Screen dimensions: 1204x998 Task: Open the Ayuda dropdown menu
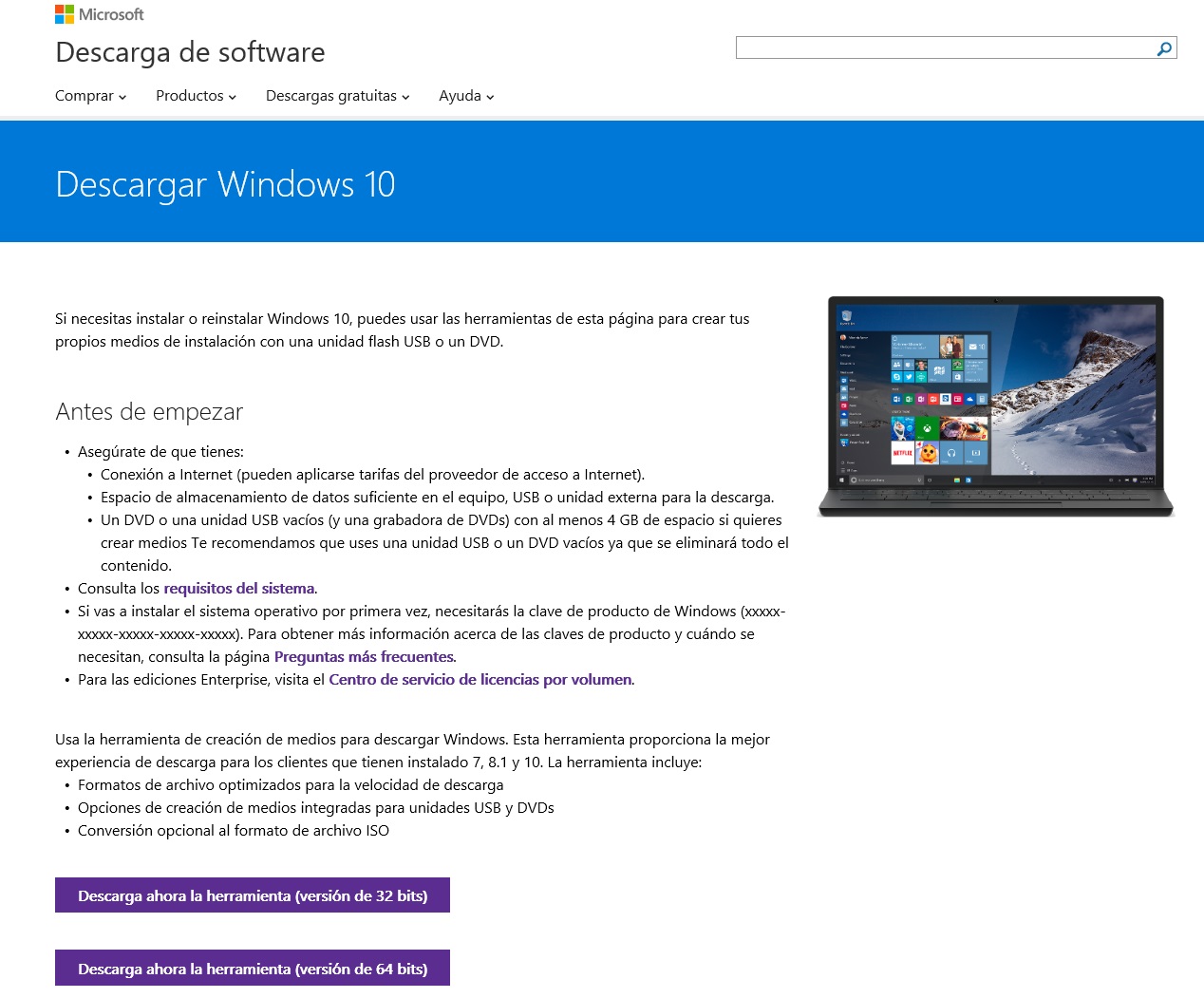466,96
